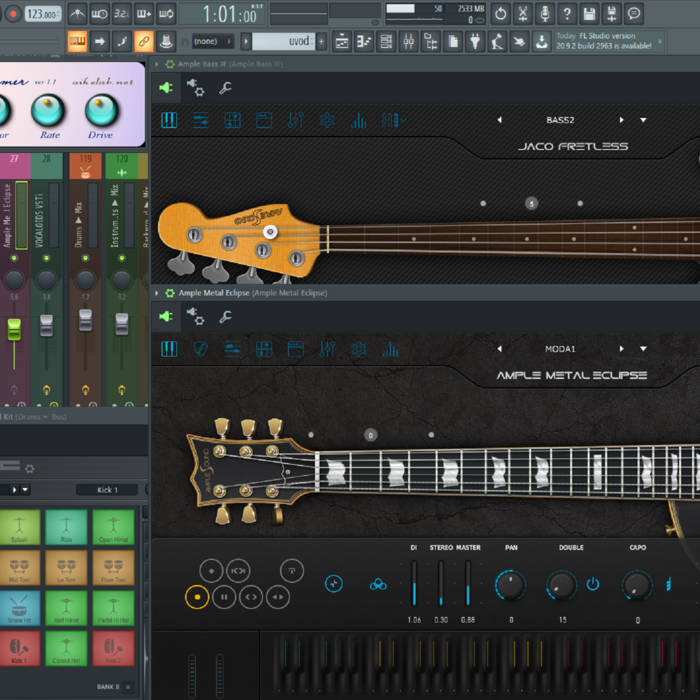Toggle the link icon in the main toolbar
The image size is (700, 700).
(143, 42)
